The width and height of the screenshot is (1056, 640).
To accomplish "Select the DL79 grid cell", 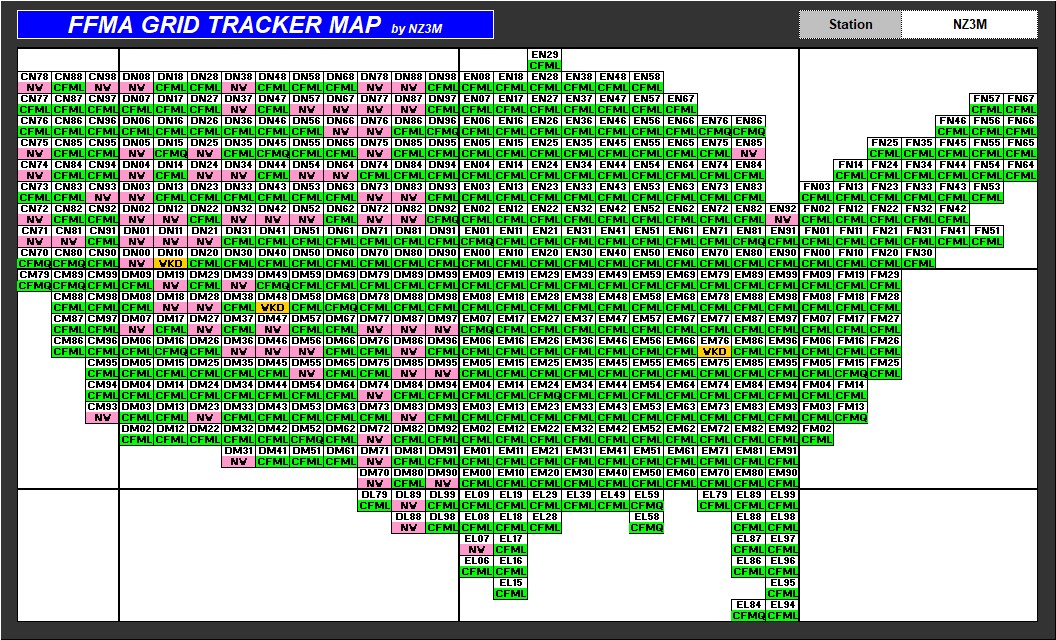I will tap(375, 495).
